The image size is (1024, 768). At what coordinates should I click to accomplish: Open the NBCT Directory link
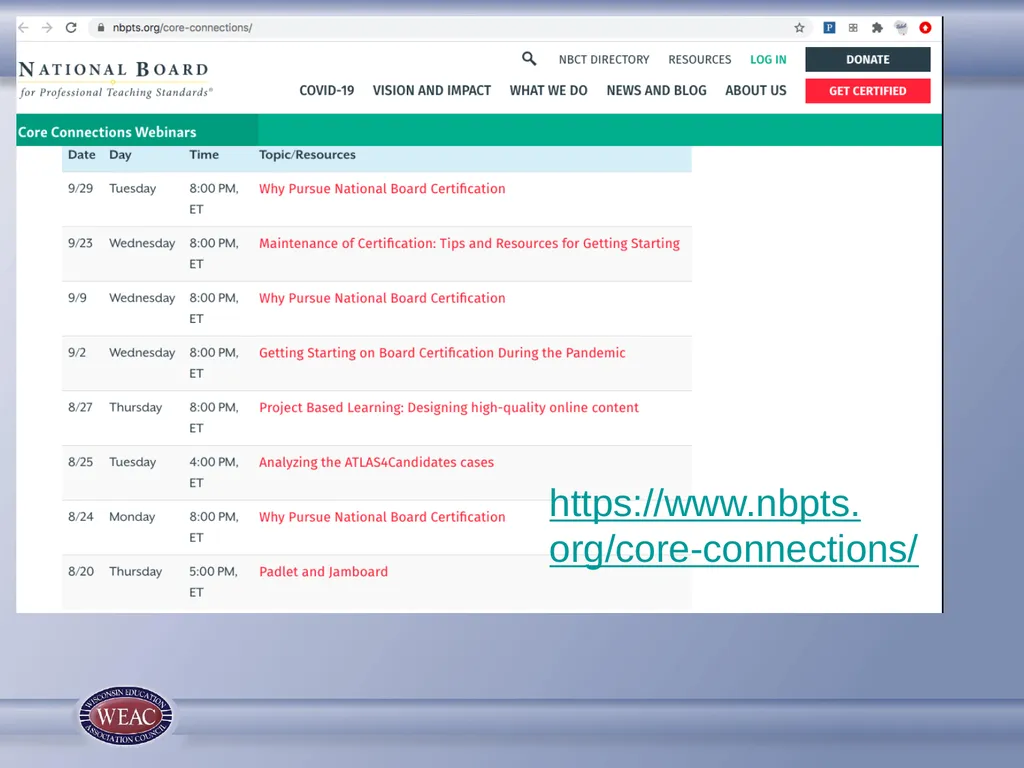point(604,59)
